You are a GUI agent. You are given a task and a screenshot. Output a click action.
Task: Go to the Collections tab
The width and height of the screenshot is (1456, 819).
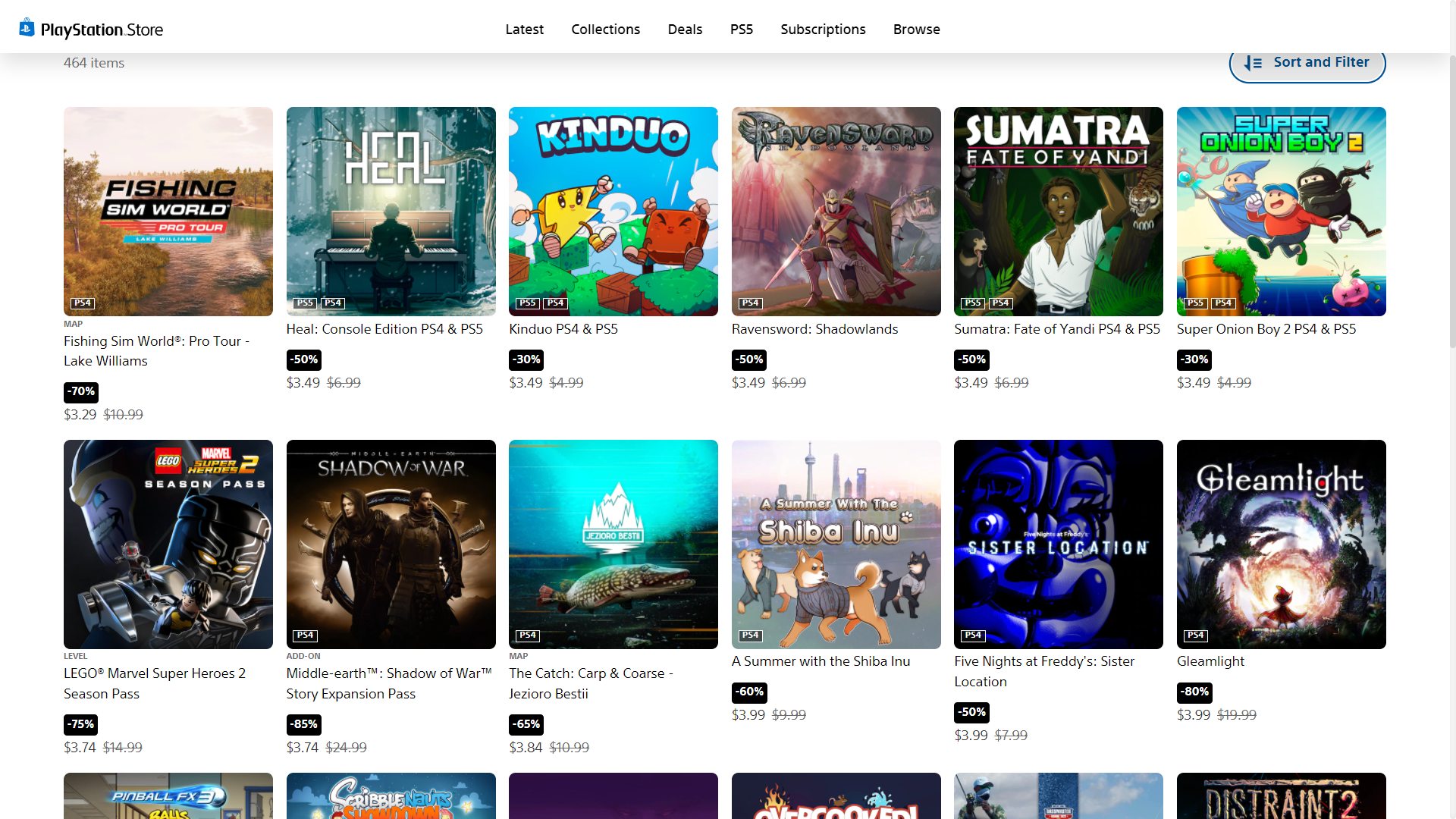[x=605, y=30]
